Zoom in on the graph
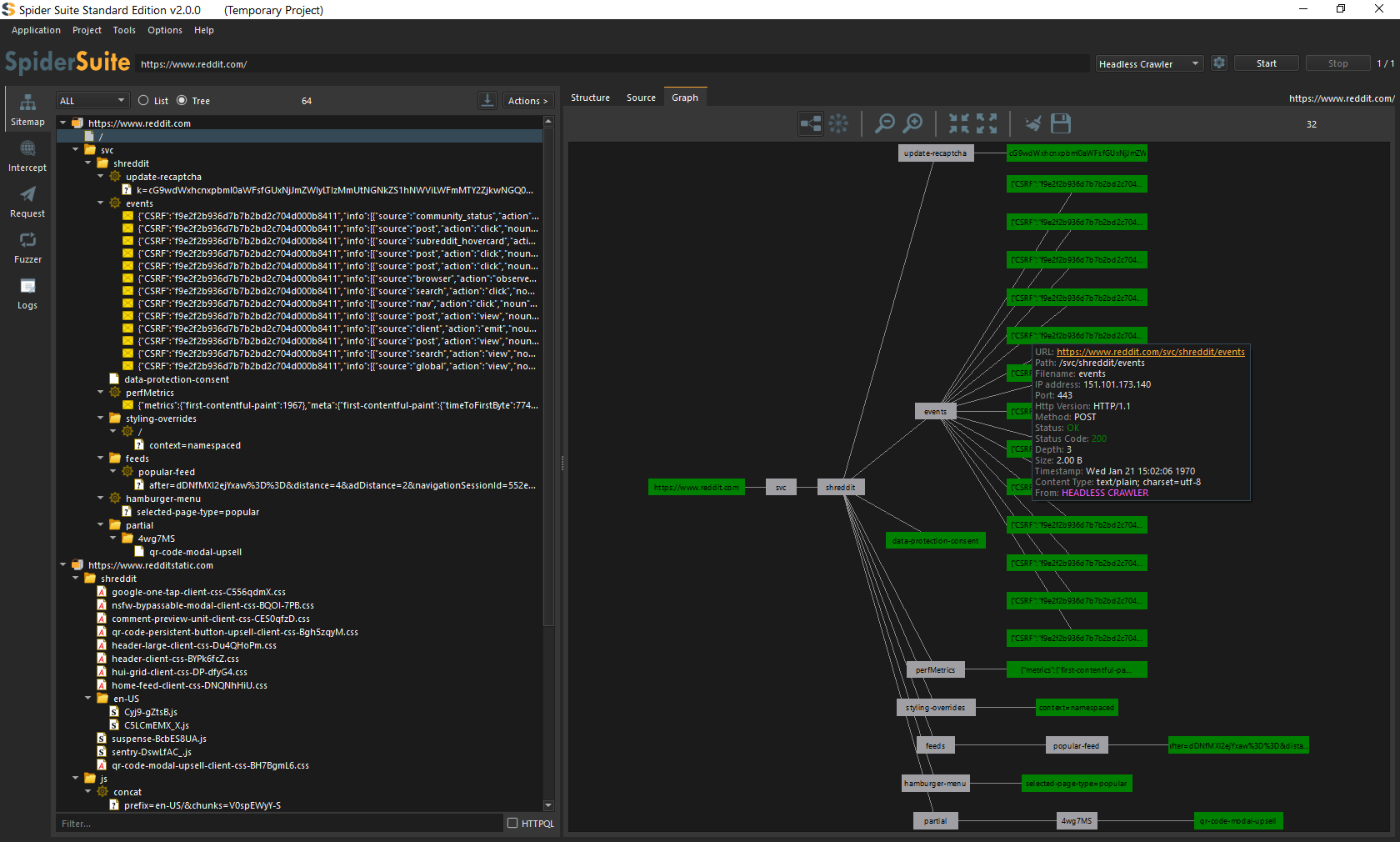 (913, 124)
